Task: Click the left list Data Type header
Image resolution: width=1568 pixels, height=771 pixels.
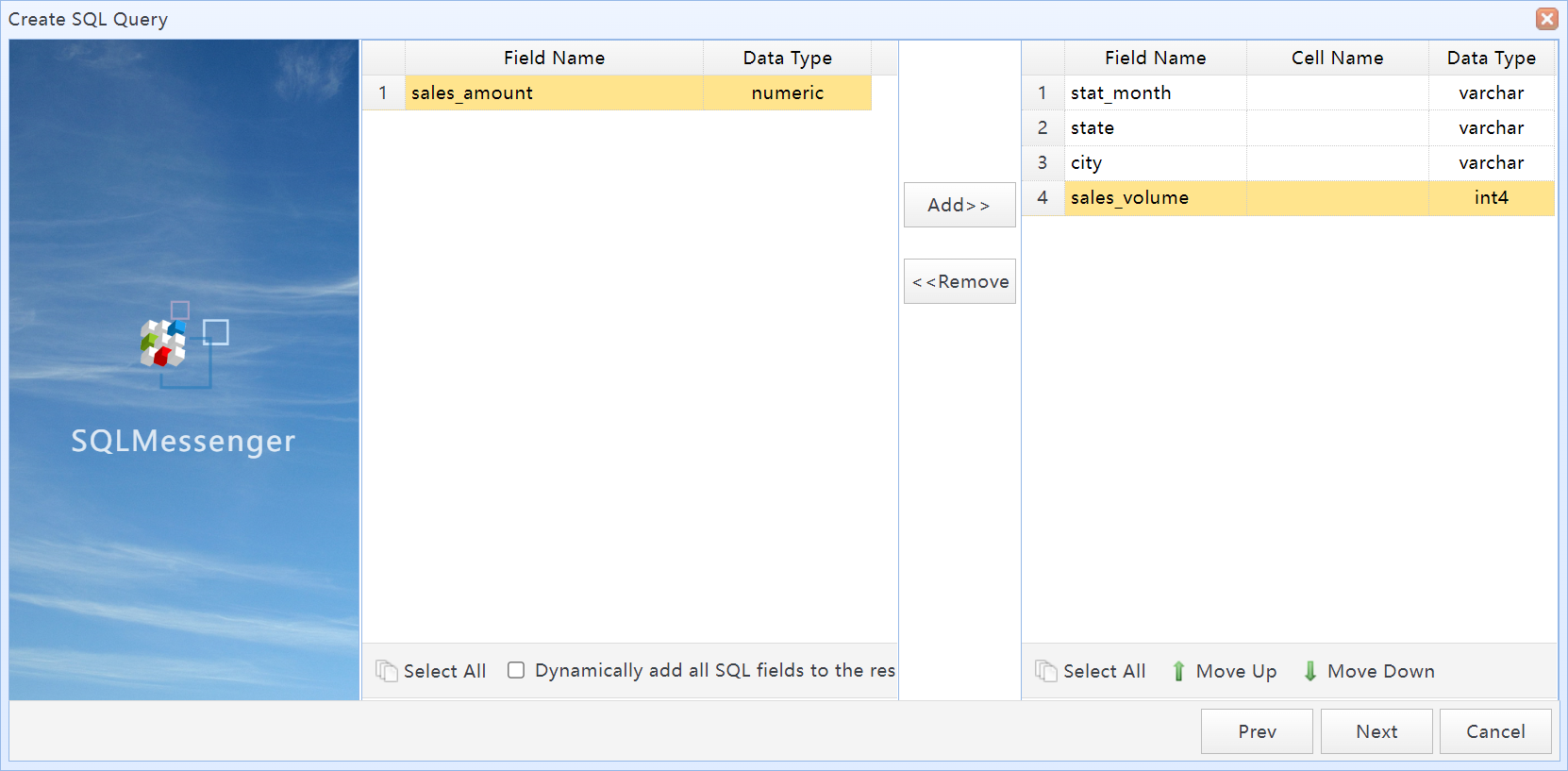Action: 787,59
